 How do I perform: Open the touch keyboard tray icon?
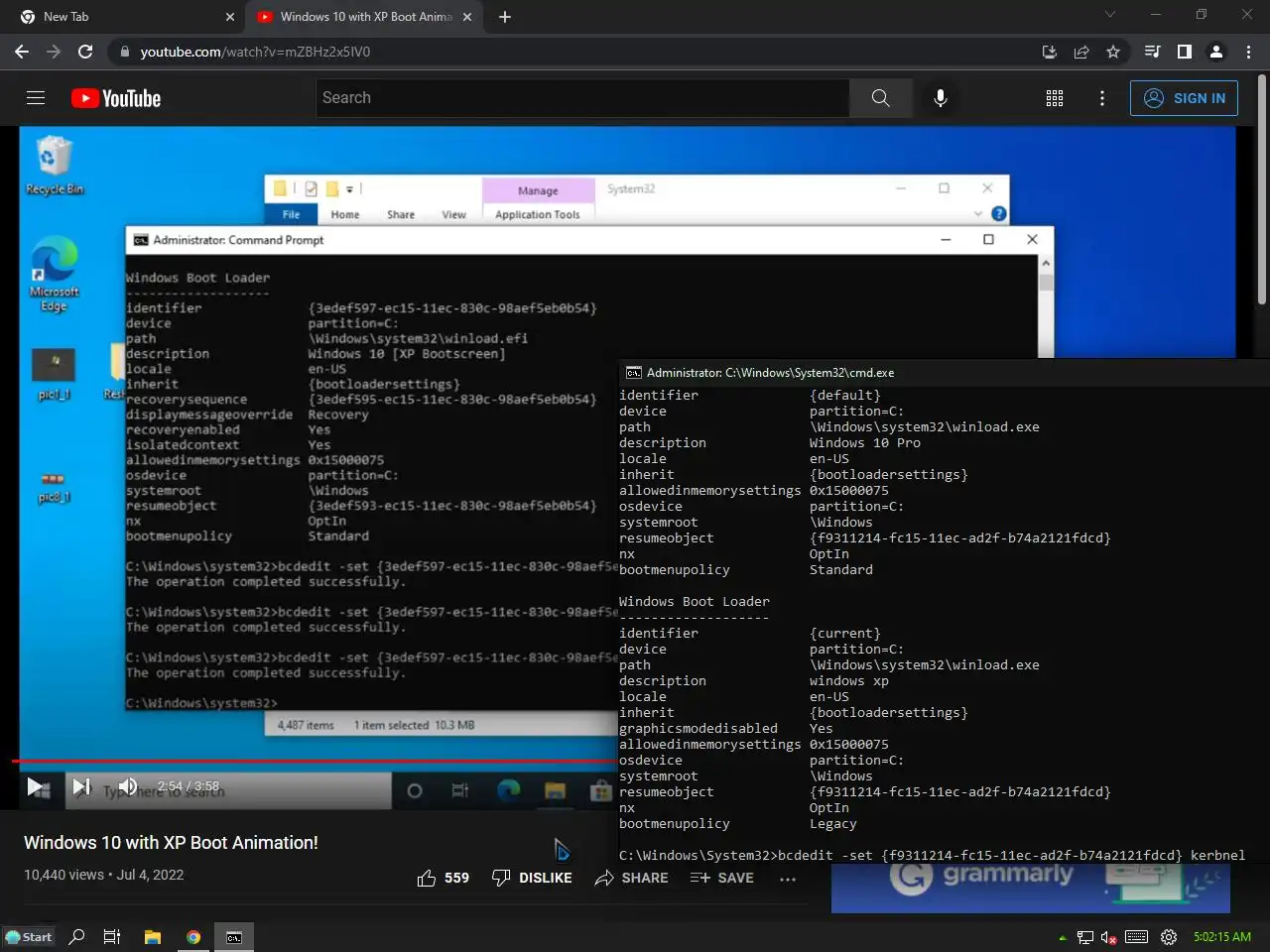pos(1137,937)
